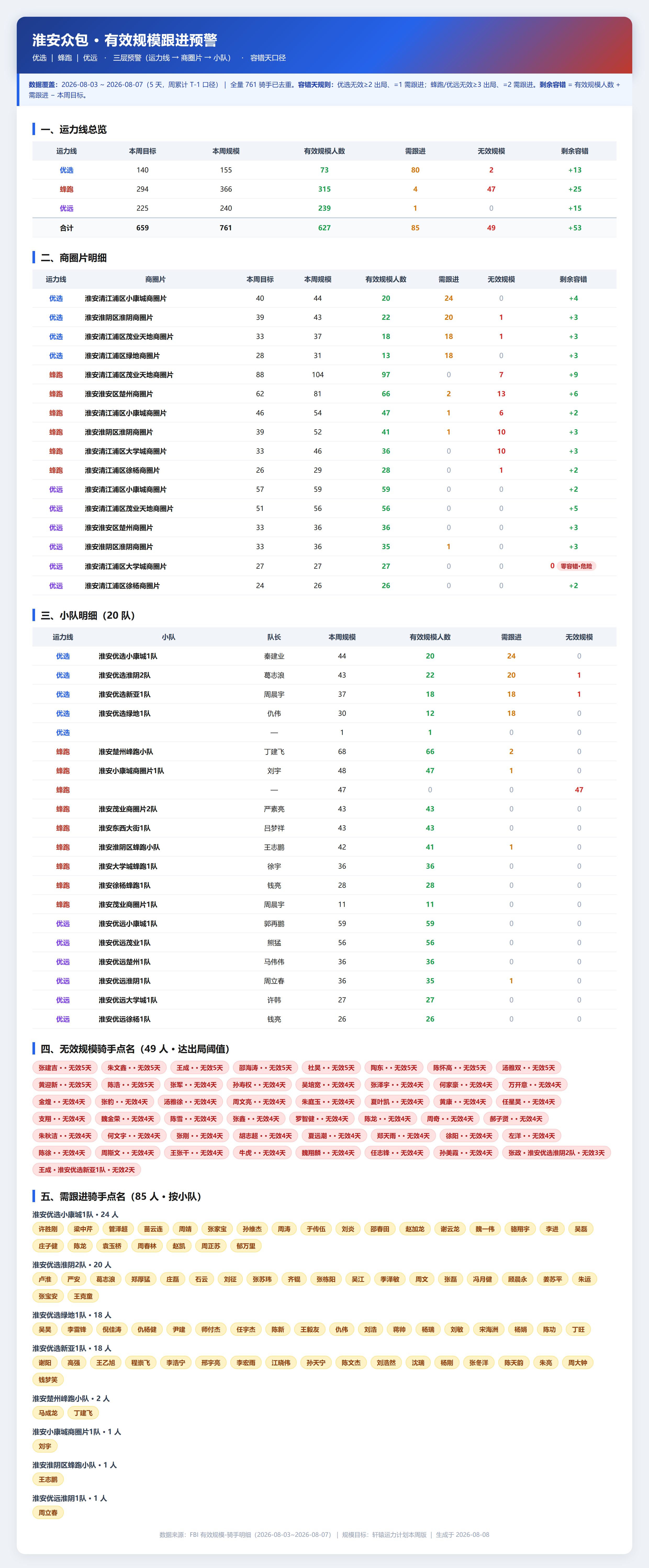The image size is (649, 1568).
Task: Click team name 淮安优远徐杨1队
Action: pos(124,1019)
